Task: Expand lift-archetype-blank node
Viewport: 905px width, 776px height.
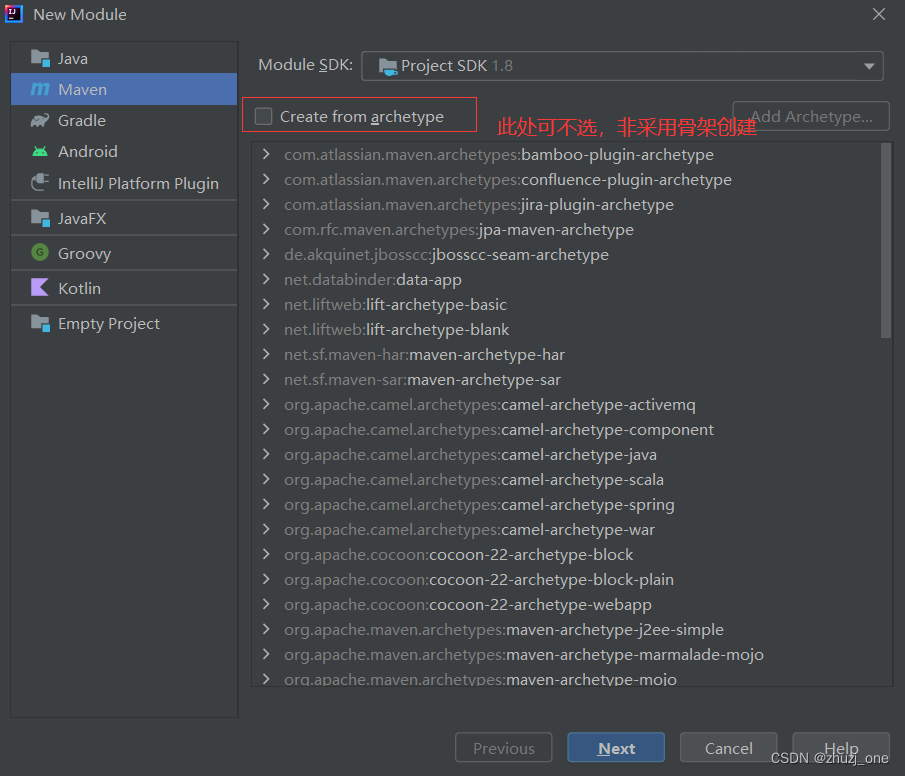Action: point(266,329)
